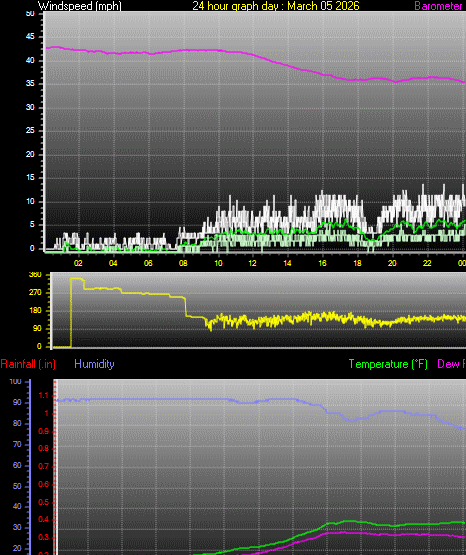466x555 pixels.
Task: Click the 22 hour label on time axis
Action: [x=427, y=263]
